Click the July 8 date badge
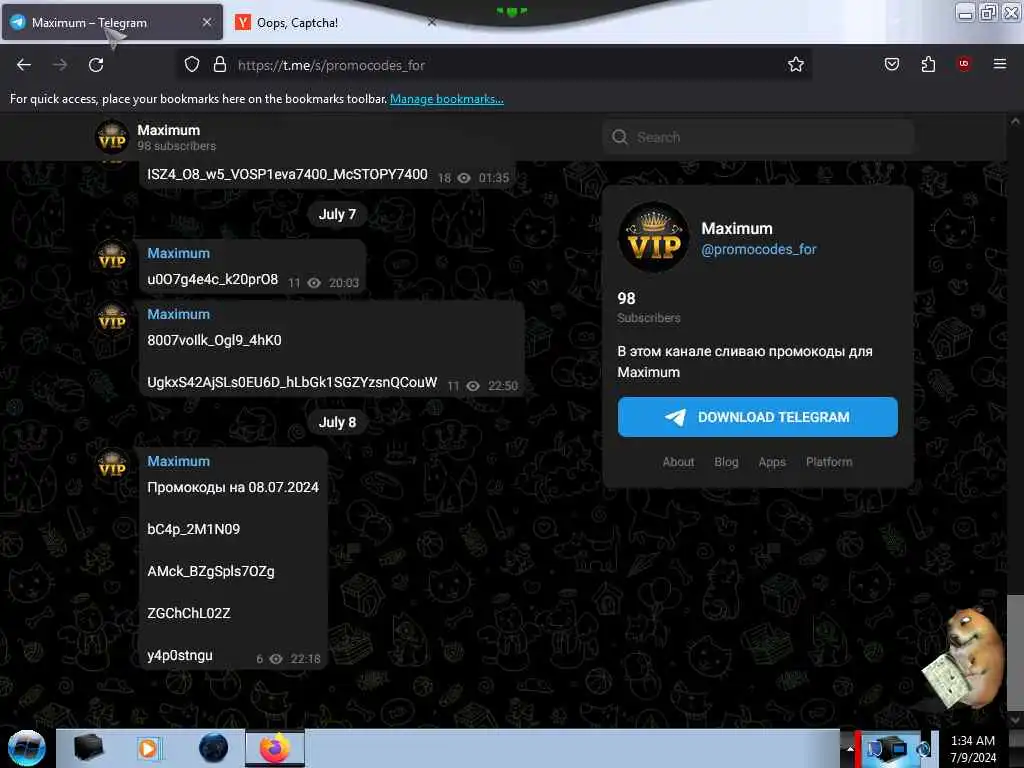 click(x=337, y=423)
